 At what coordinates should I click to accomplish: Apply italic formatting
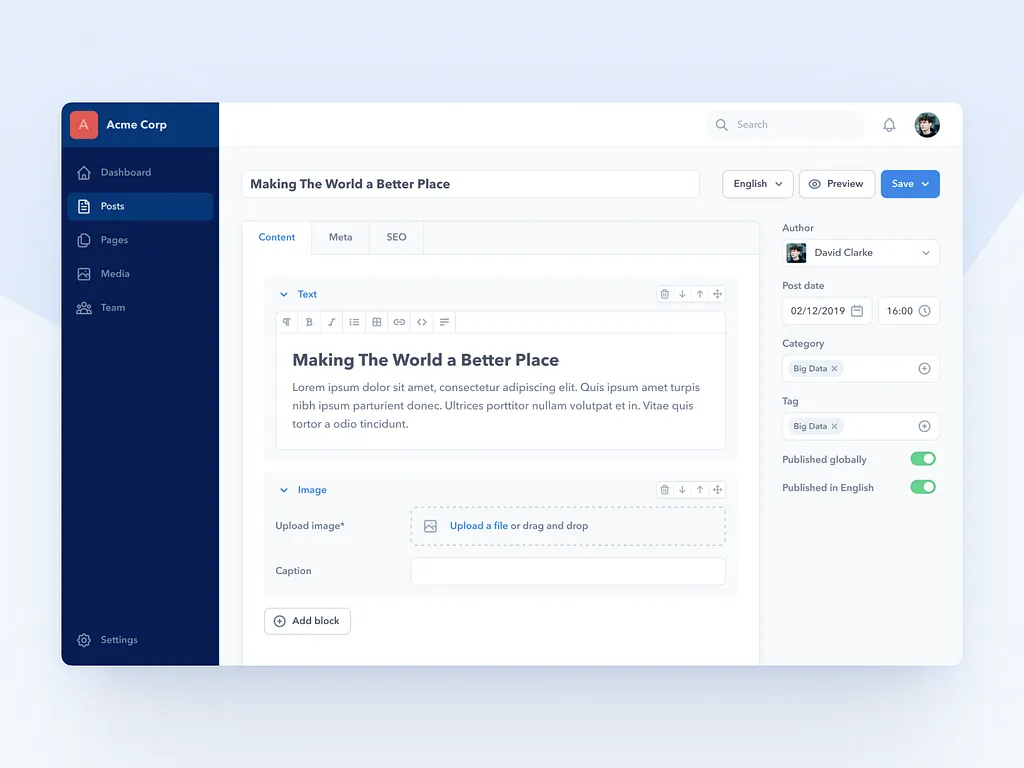coord(331,322)
